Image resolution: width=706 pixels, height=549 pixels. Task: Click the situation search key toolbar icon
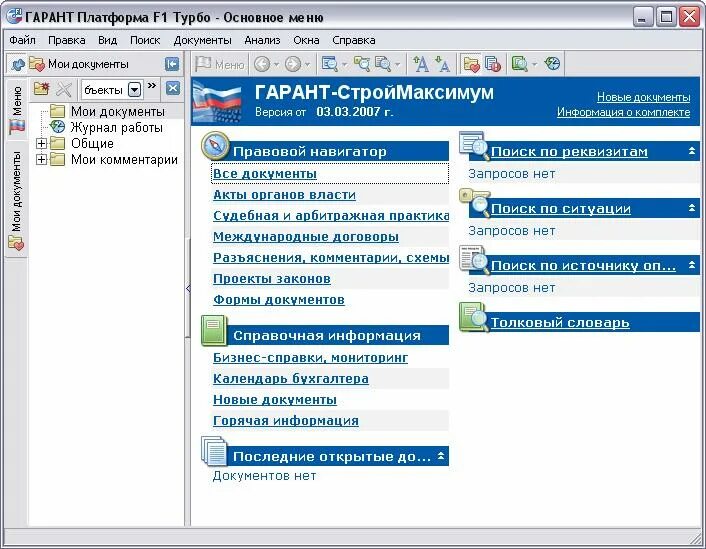(x=362, y=64)
